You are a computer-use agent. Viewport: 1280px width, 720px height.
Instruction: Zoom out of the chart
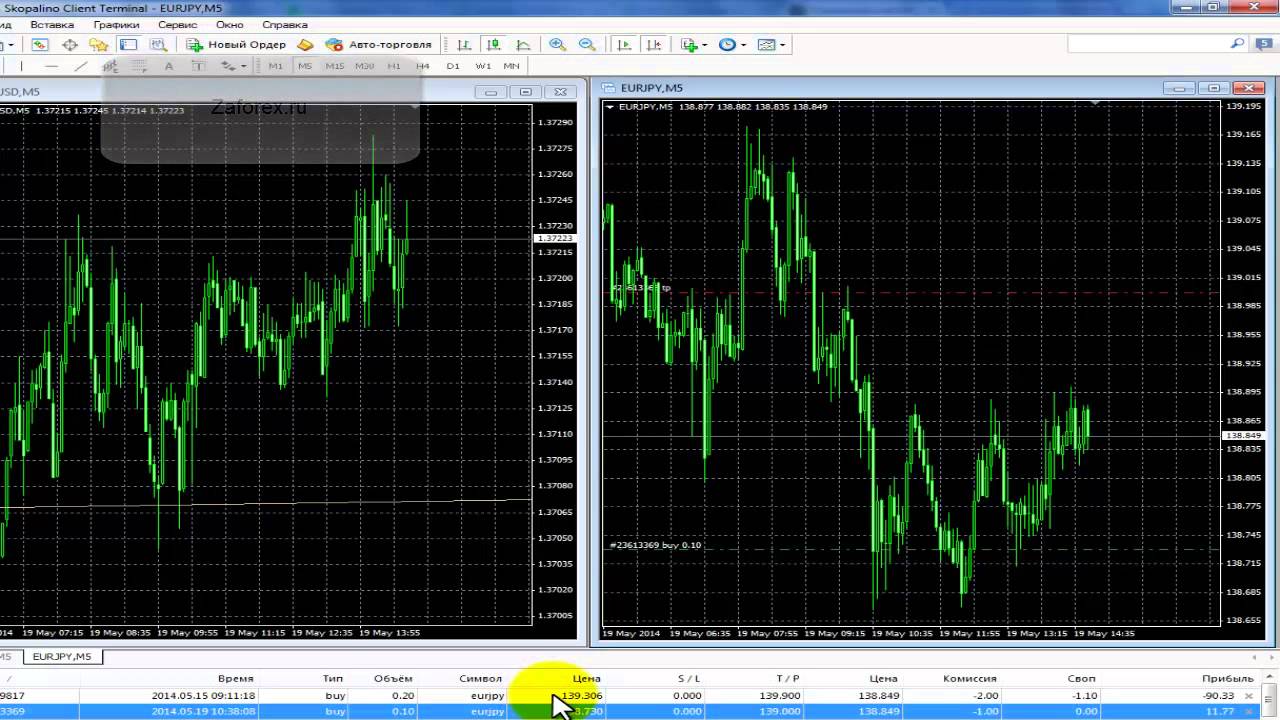(x=587, y=45)
